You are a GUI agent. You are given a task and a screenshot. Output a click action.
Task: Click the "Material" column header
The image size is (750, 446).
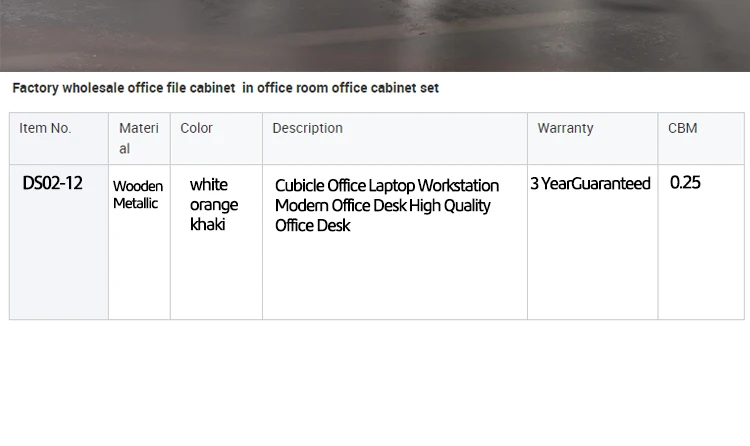138,138
